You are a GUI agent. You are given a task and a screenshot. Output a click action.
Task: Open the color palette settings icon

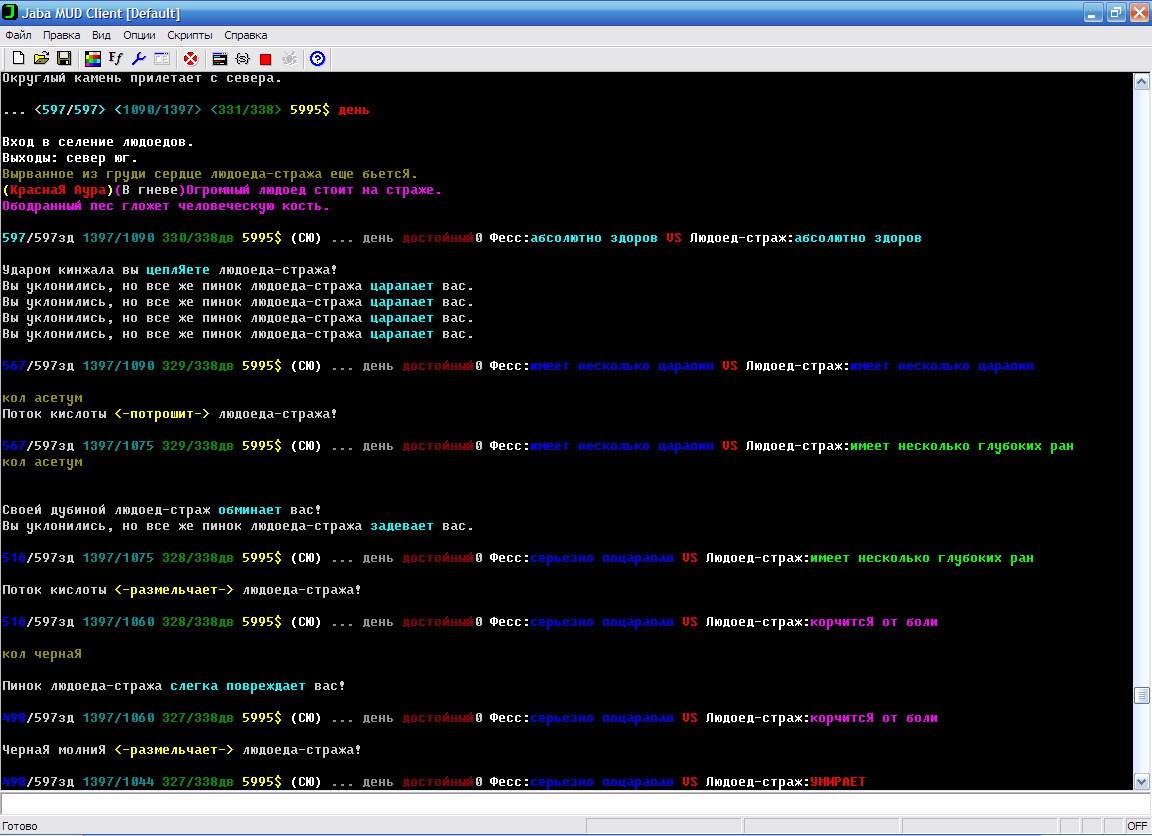coord(93,59)
